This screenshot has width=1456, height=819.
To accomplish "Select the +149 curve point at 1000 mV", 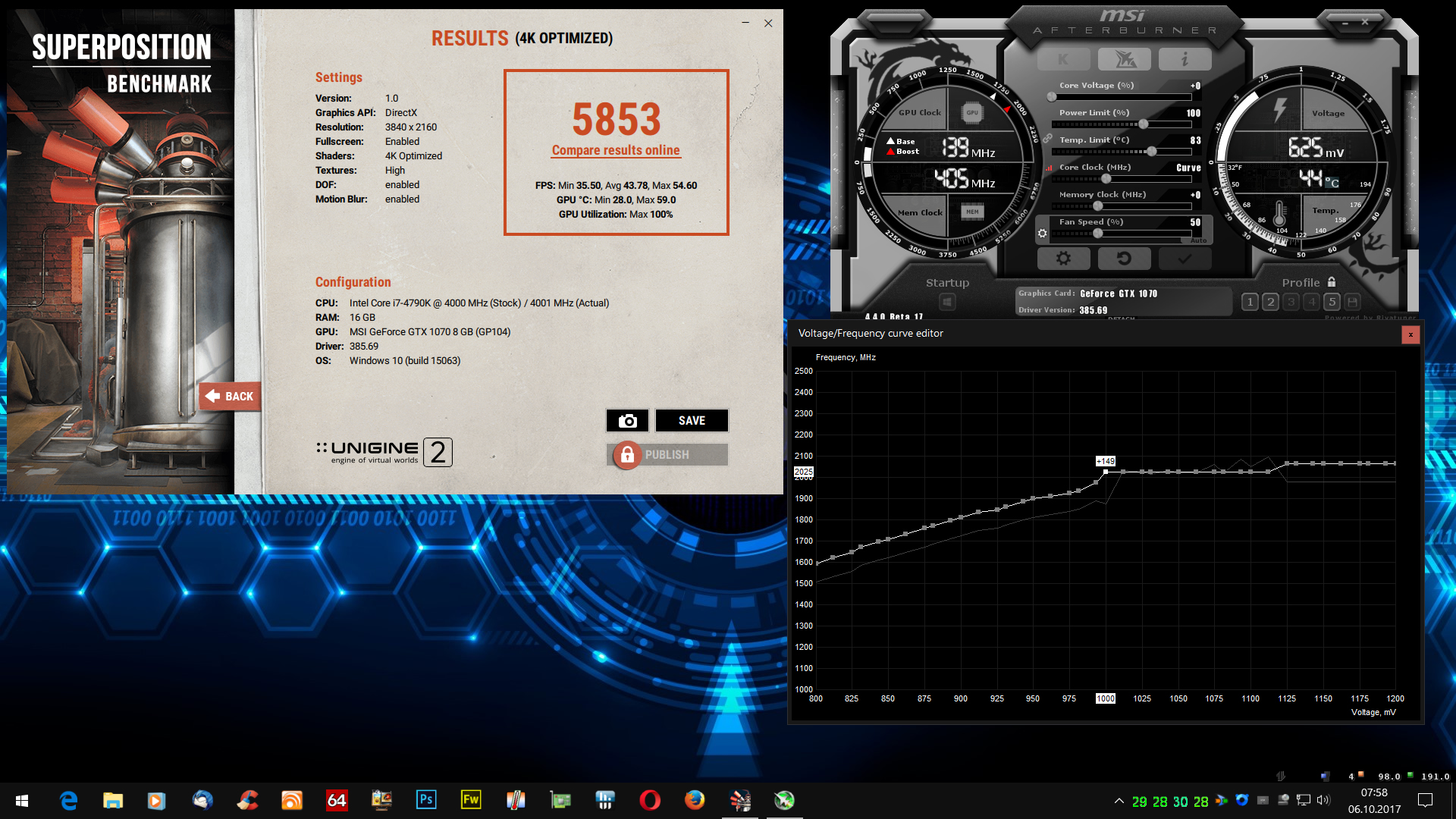I will pyautogui.click(x=1106, y=472).
